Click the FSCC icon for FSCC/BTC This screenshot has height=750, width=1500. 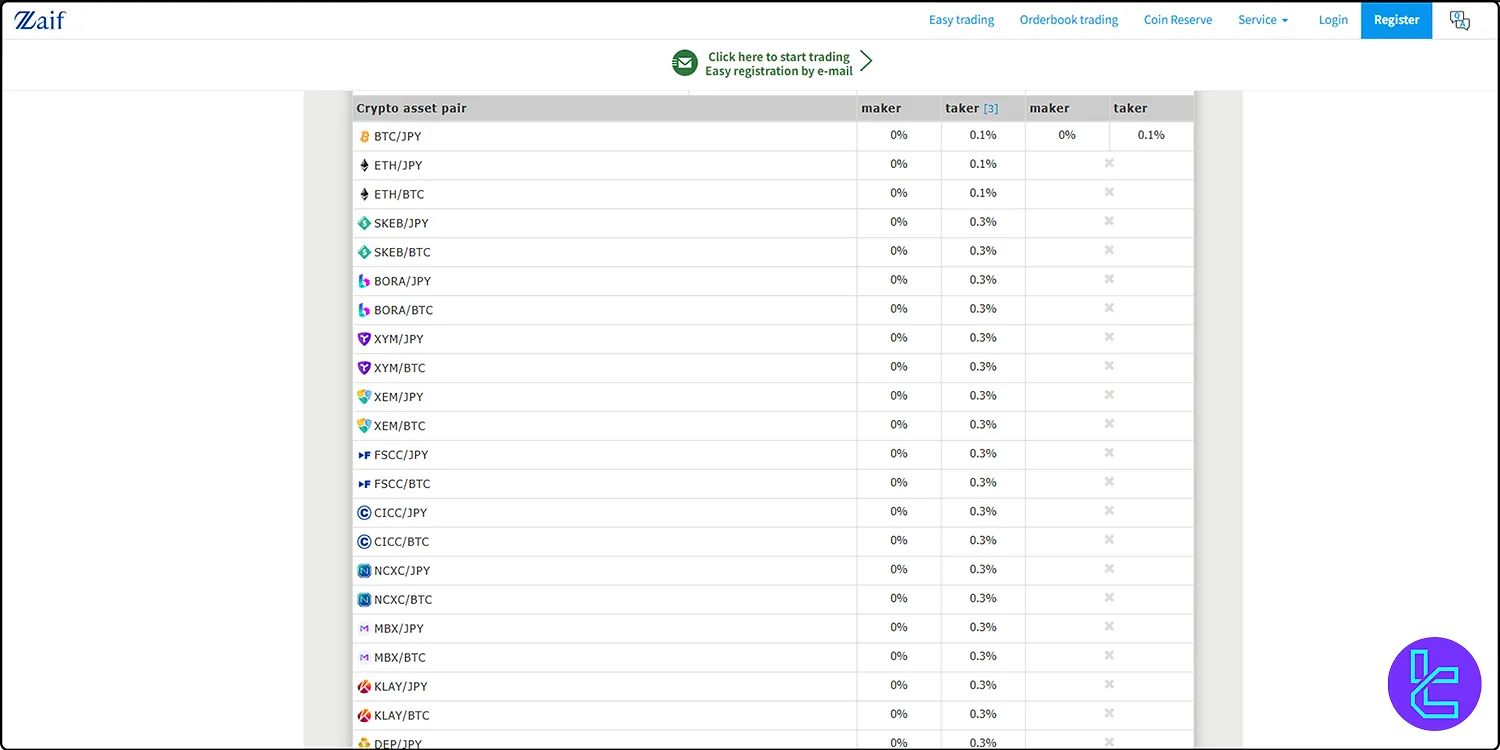(x=364, y=484)
